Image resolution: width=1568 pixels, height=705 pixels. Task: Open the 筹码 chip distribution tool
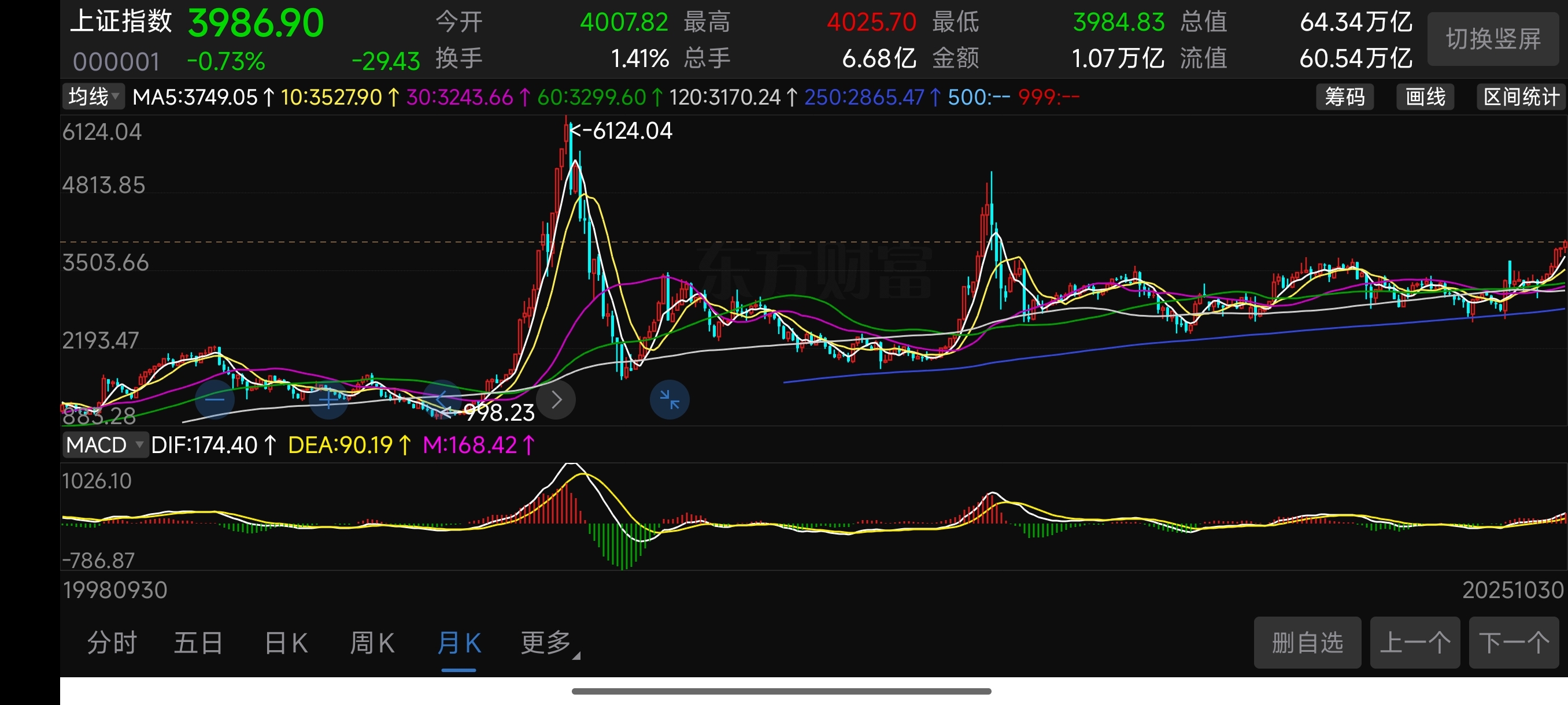(1344, 97)
